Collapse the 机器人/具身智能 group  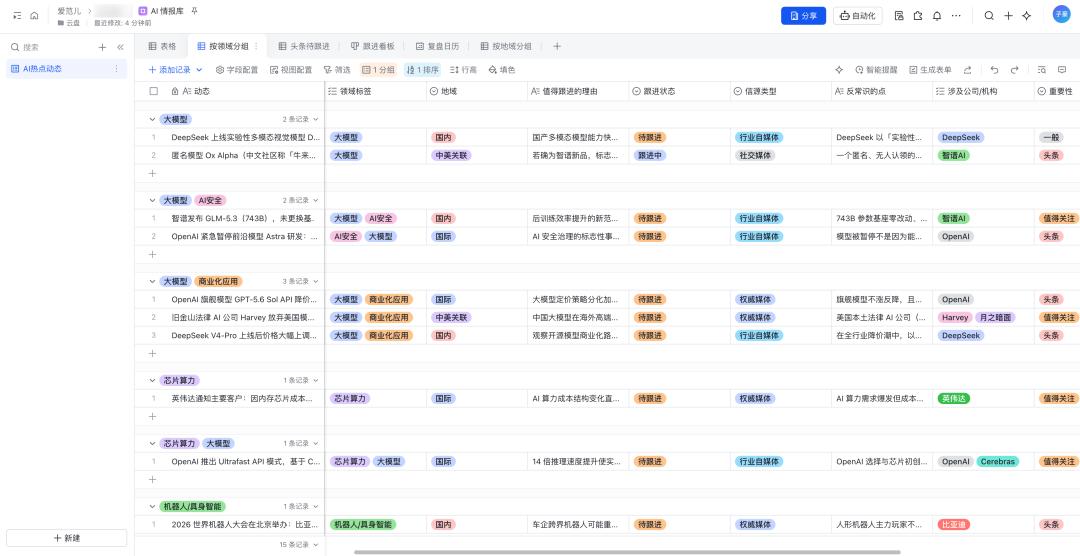click(x=153, y=506)
